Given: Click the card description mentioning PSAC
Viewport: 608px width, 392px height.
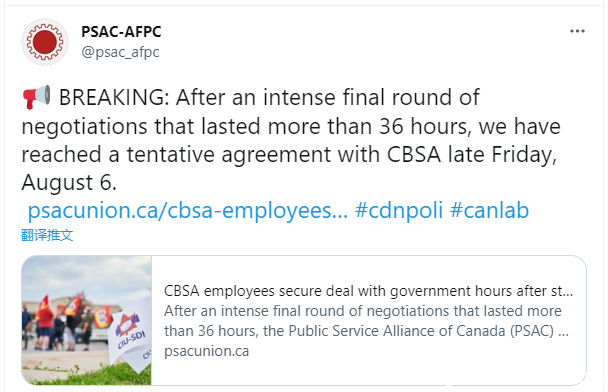Looking at the screenshot, I should [366, 321].
